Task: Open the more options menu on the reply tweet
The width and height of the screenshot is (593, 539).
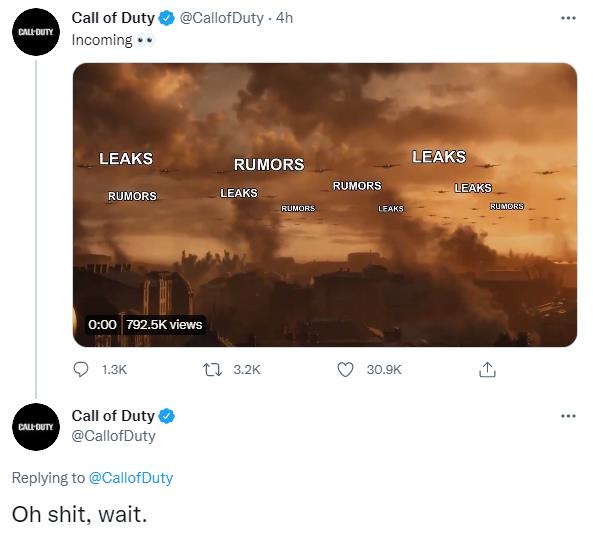Action: tap(568, 416)
